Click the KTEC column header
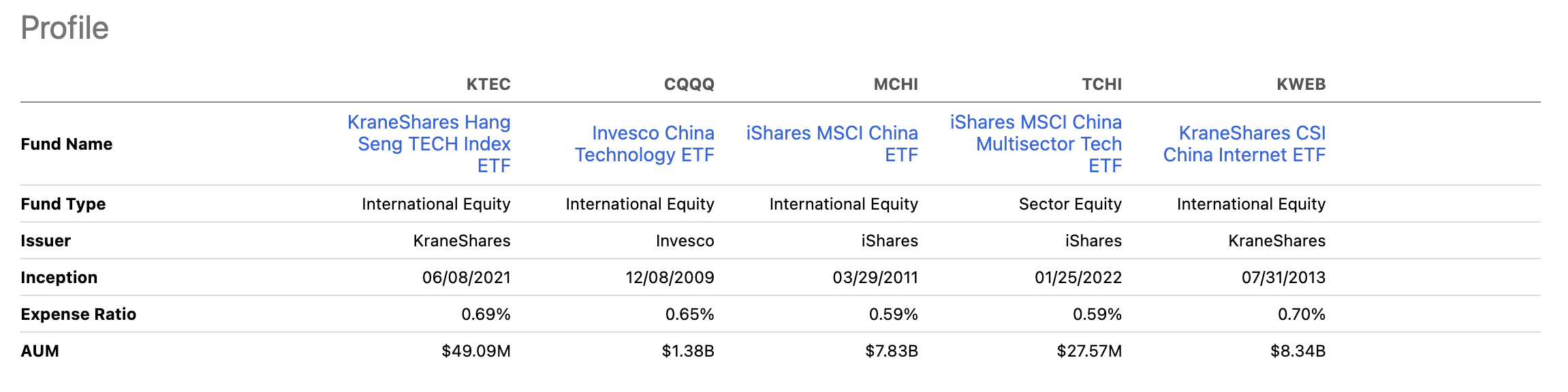 tap(488, 84)
